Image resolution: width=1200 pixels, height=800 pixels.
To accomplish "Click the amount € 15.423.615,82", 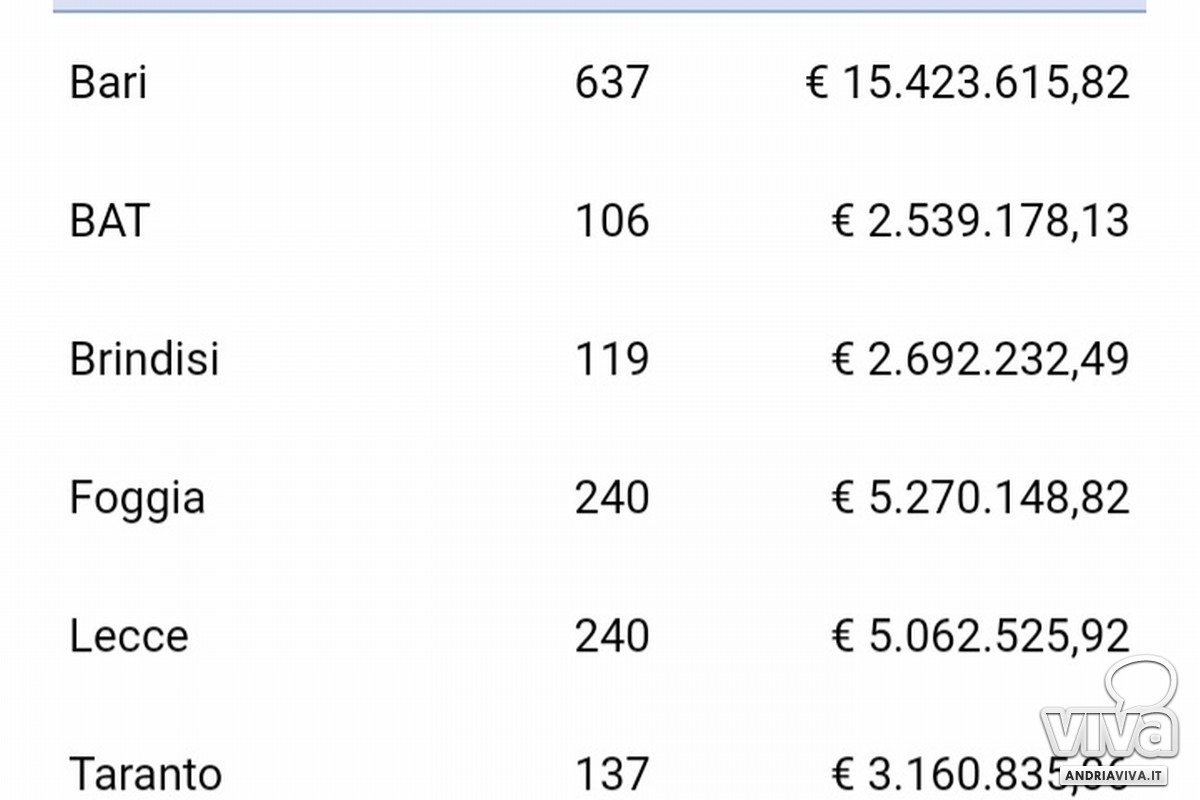I will [x=968, y=83].
